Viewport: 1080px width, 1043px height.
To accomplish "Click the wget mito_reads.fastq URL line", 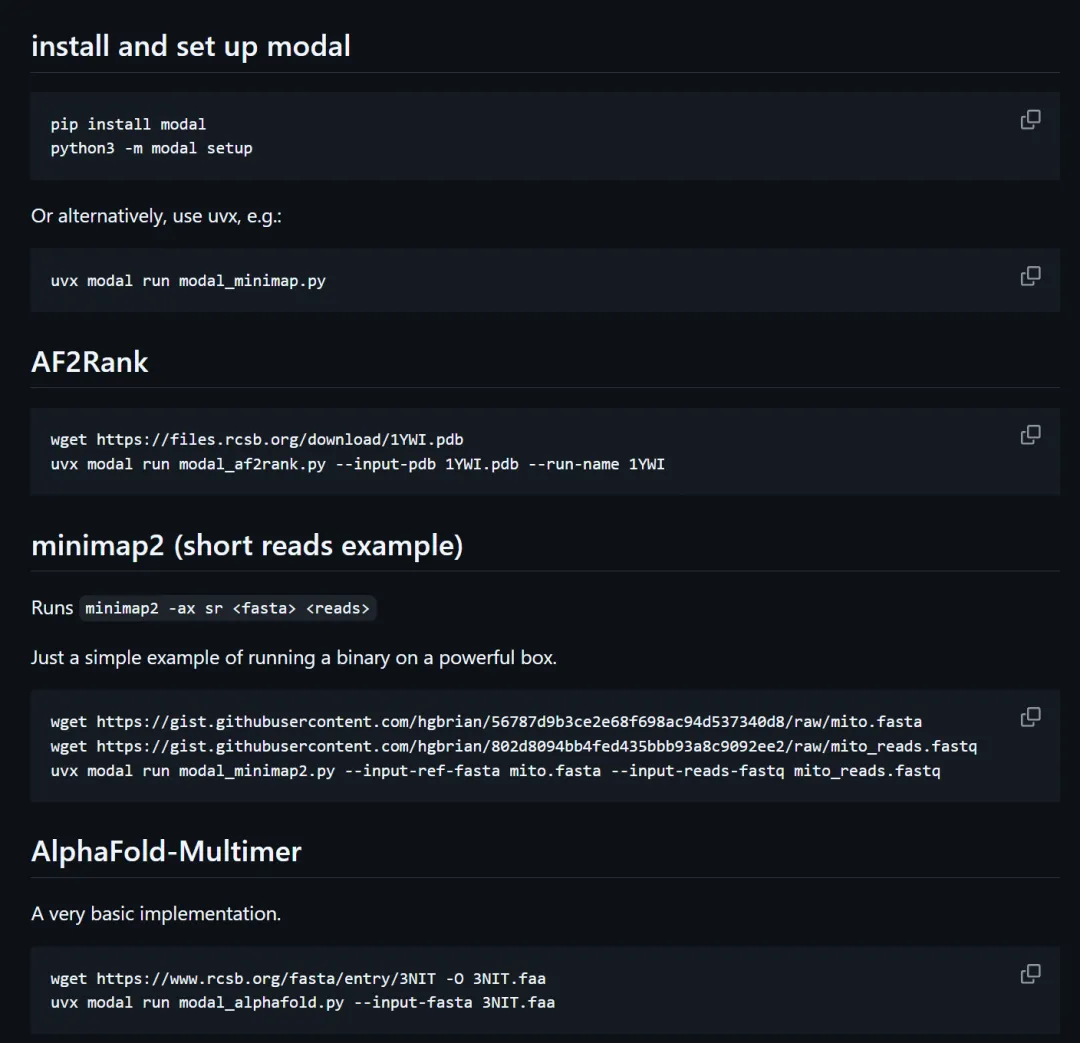I will tap(513, 746).
